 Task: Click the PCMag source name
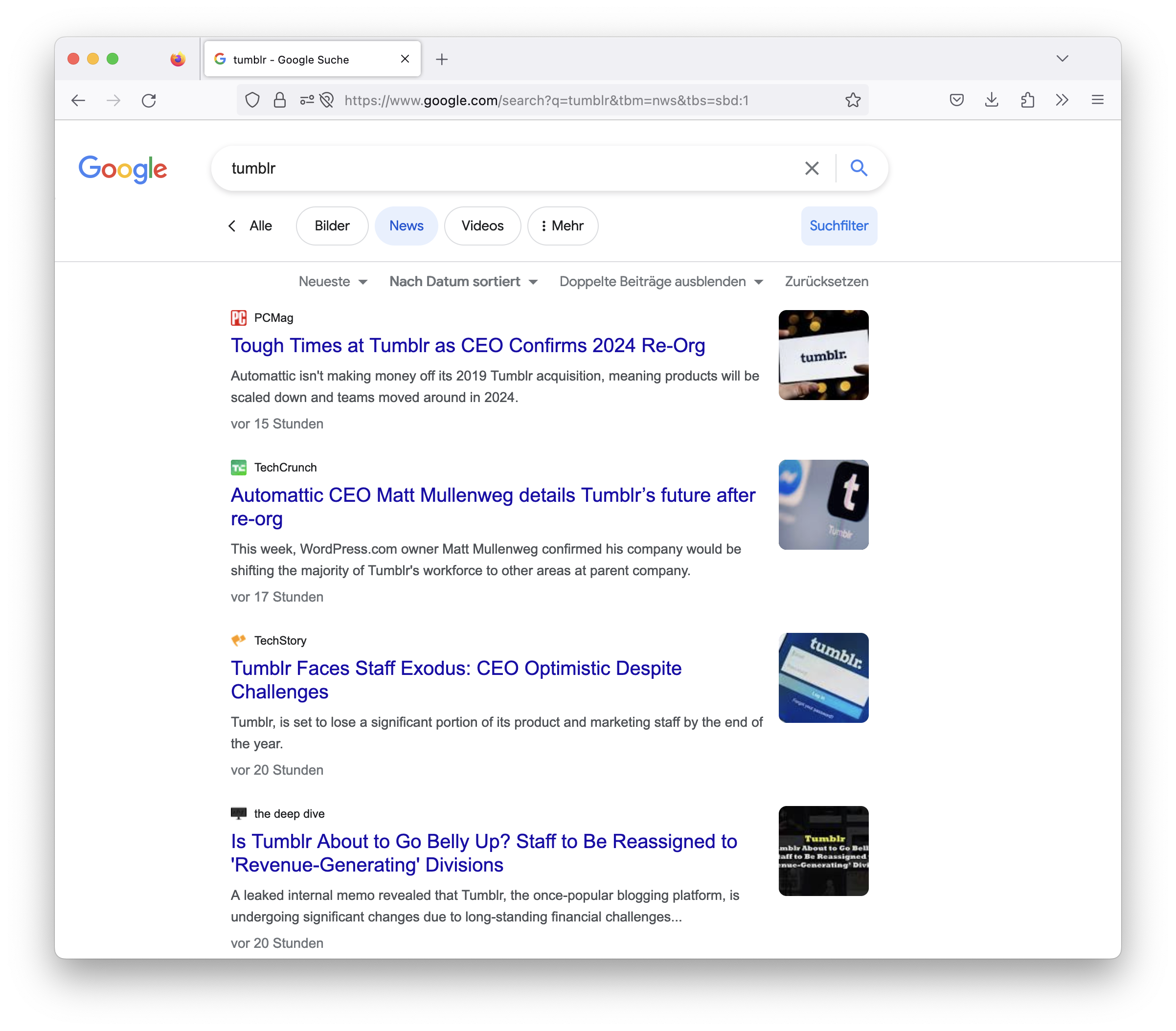(x=274, y=317)
